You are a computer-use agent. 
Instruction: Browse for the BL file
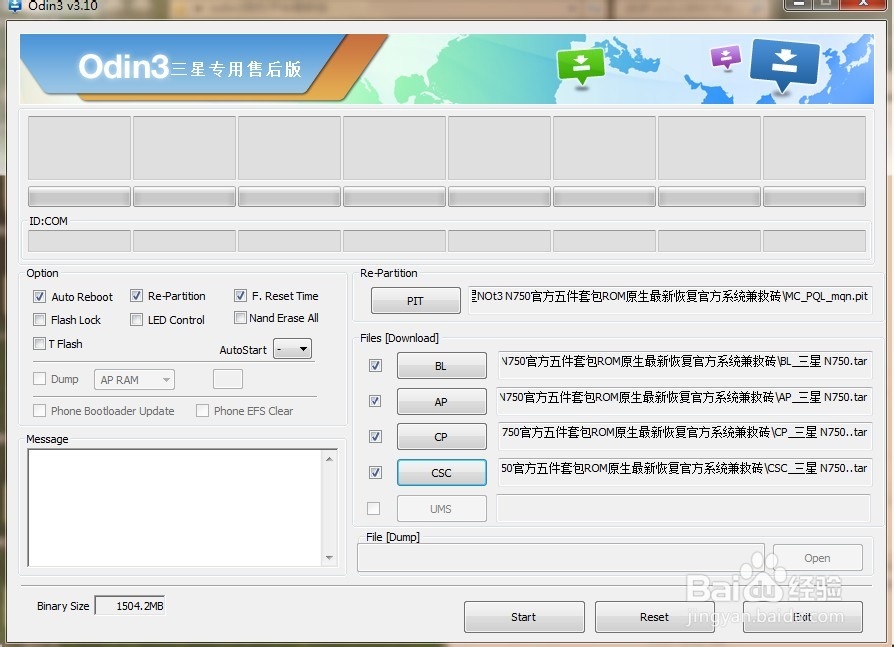pyautogui.click(x=442, y=365)
